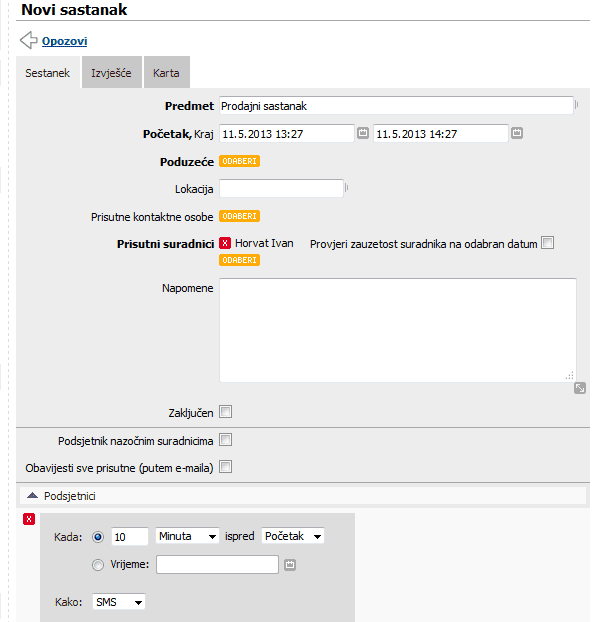
Task: Click the Horvat Ivan attendee name
Action: click(264, 243)
